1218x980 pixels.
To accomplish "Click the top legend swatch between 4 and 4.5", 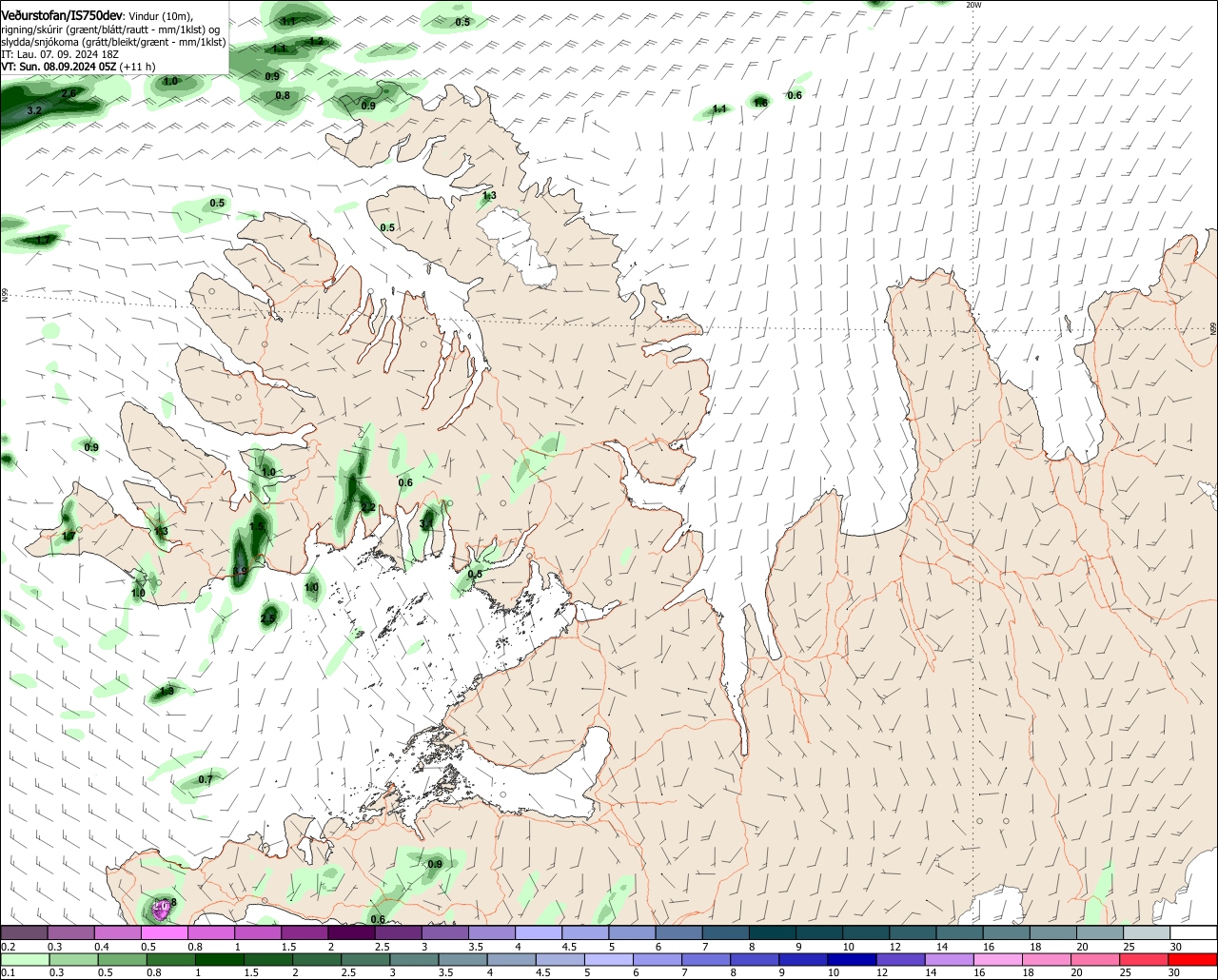I will [539, 933].
